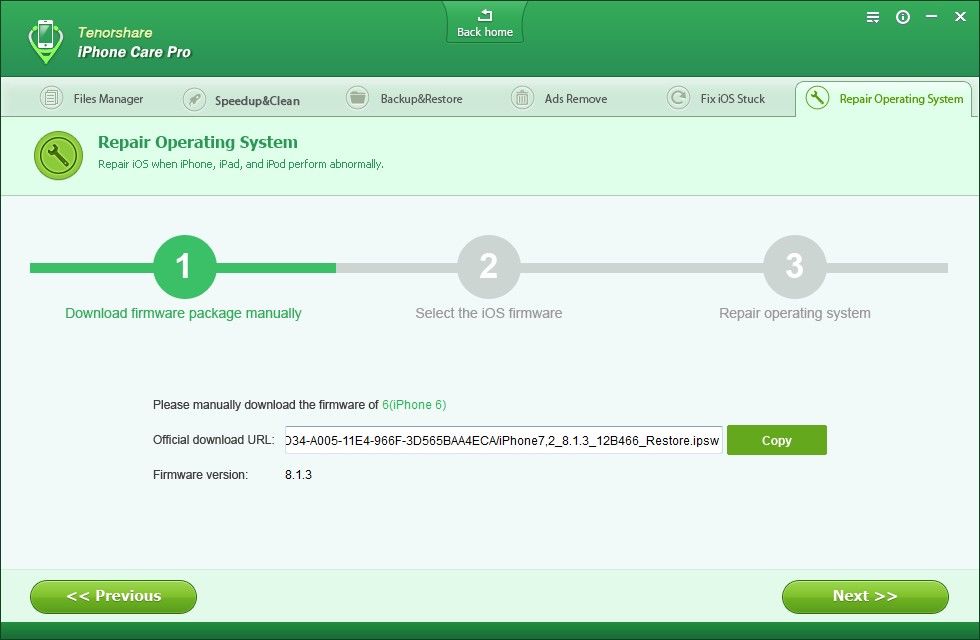Click the Fix iOS Stuck refresh icon
Screen dimensions: 980x640
pyautogui.click(x=679, y=98)
